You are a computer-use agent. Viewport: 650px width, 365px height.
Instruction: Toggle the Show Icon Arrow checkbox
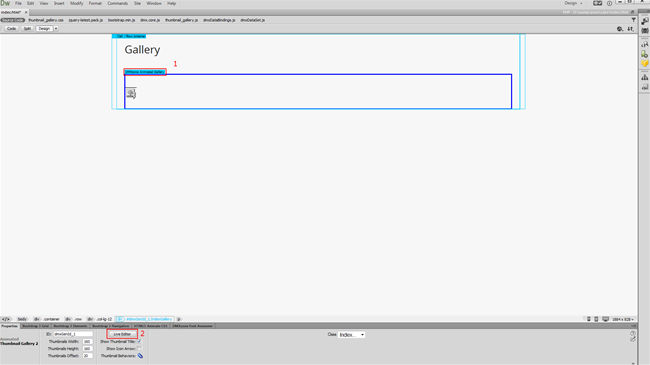(x=139, y=348)
